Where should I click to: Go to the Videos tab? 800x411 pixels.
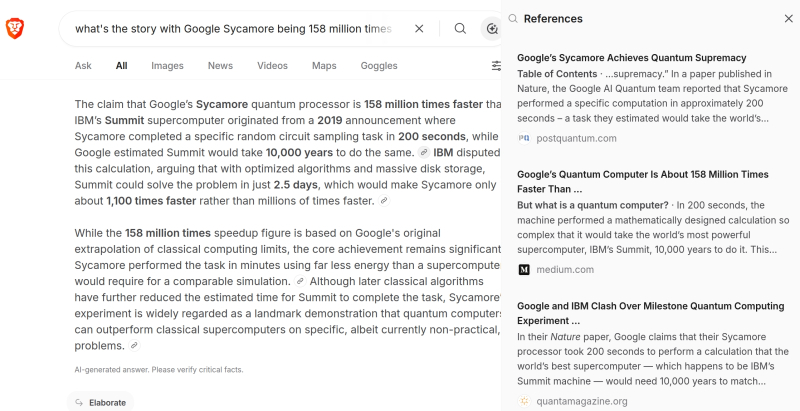coord(272,66)
